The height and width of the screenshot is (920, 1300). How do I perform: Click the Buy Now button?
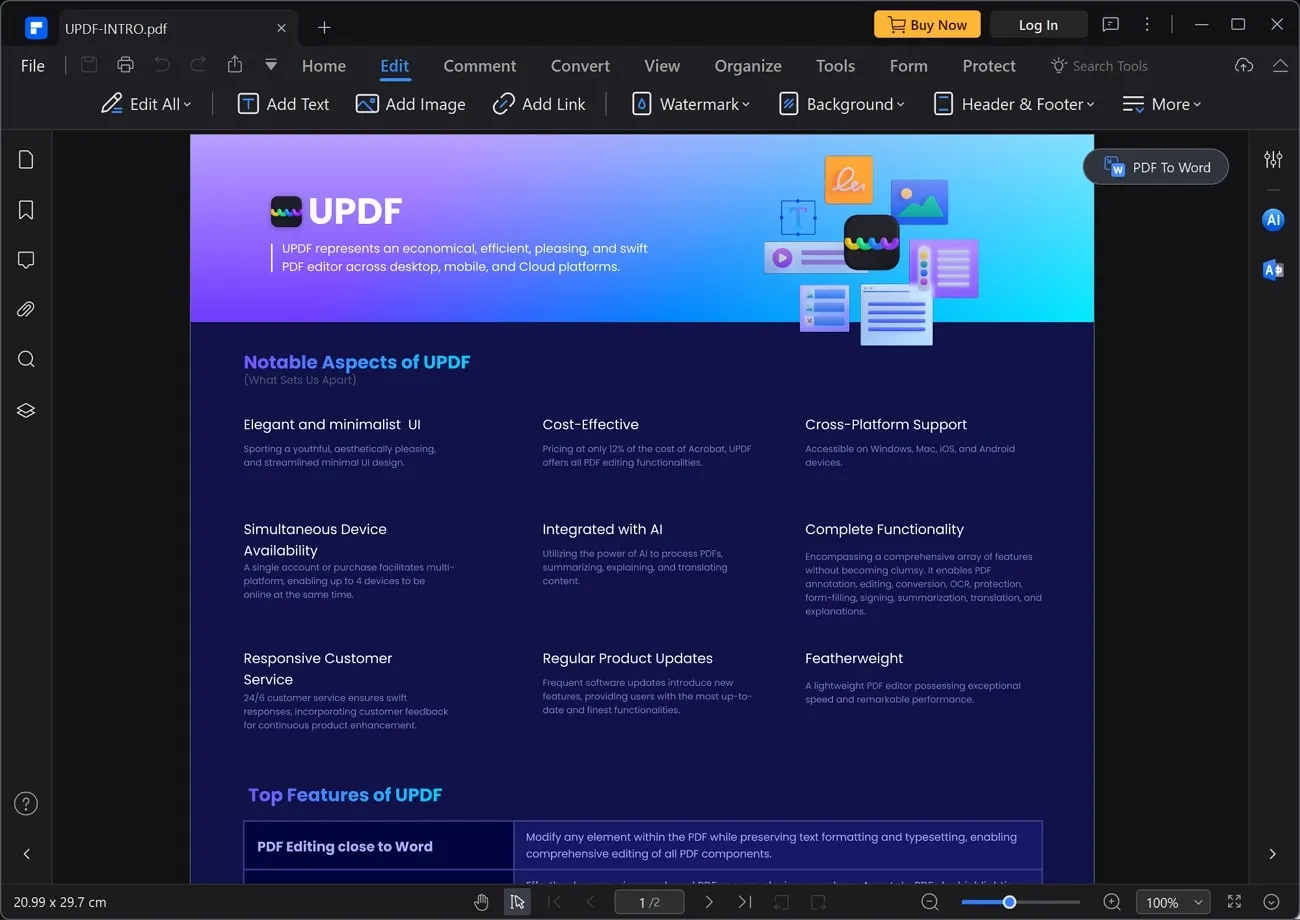click(927, 25)
